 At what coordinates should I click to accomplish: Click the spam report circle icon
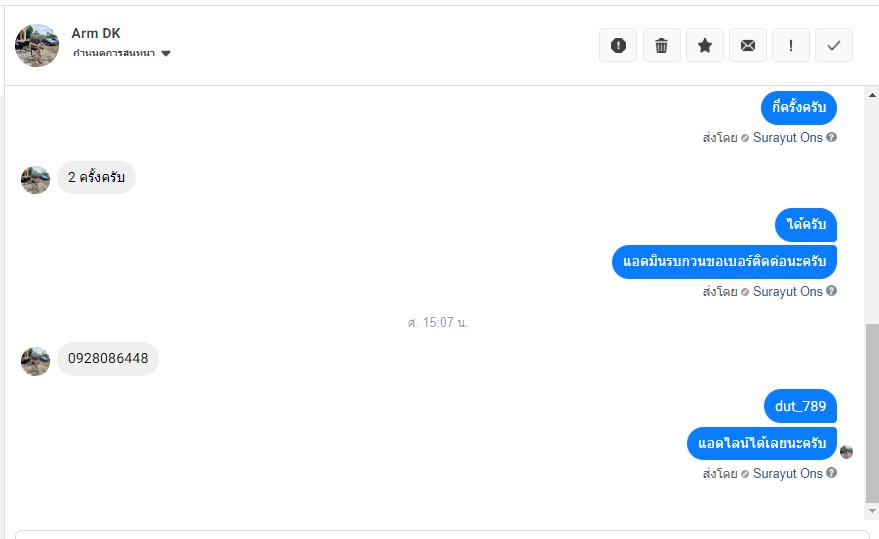tap(618, 45)
